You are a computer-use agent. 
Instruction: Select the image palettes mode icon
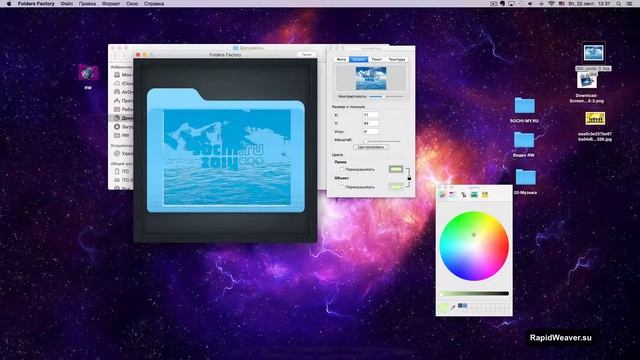[474, 195]
